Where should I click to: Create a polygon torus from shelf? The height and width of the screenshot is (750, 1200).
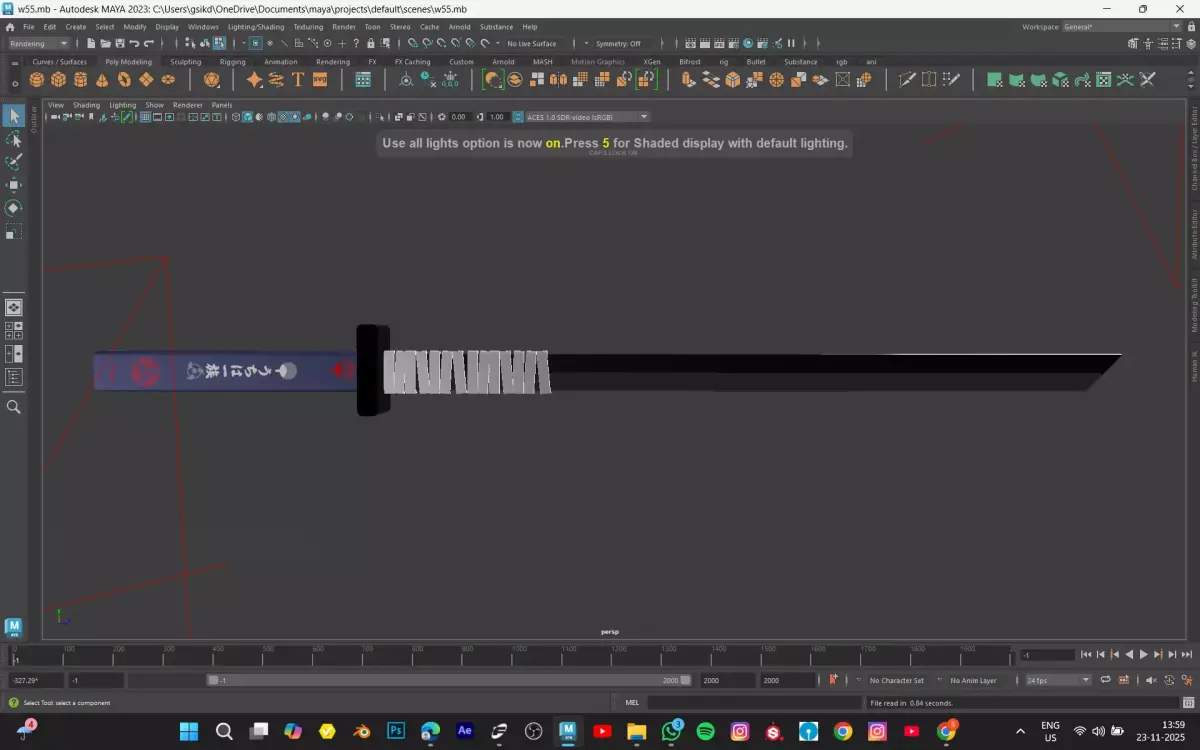124,80
